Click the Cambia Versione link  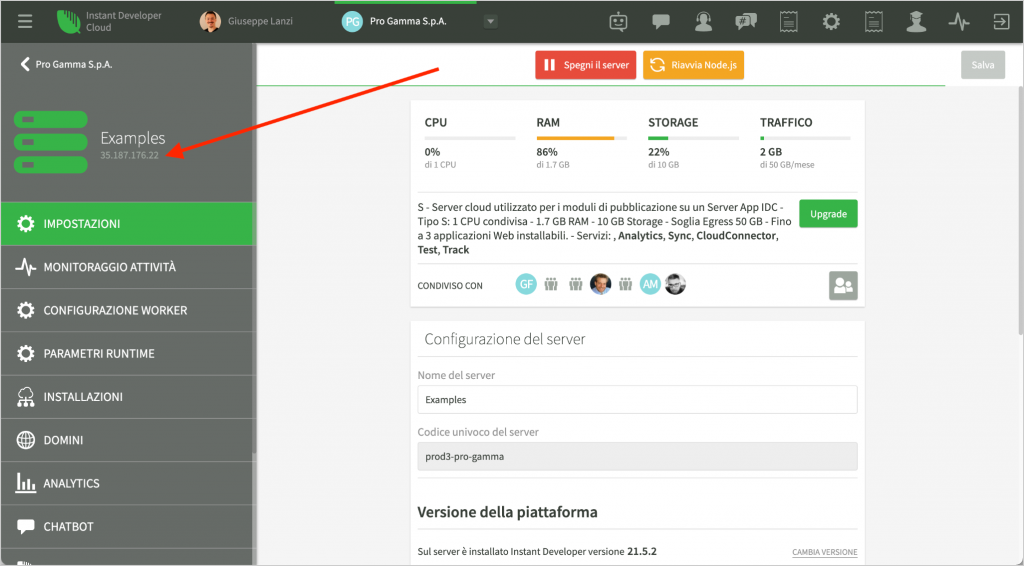click(824, 552)
